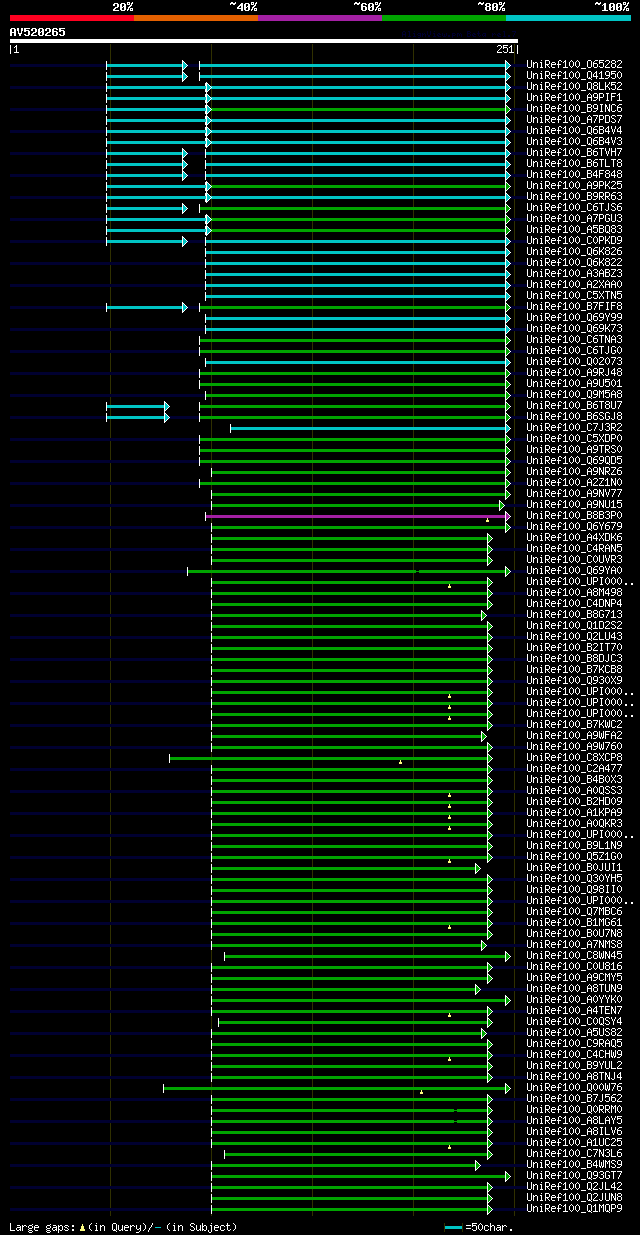Select the UniRef100_B6T8U7 label
640x1235 pixels.
(574, 405)
